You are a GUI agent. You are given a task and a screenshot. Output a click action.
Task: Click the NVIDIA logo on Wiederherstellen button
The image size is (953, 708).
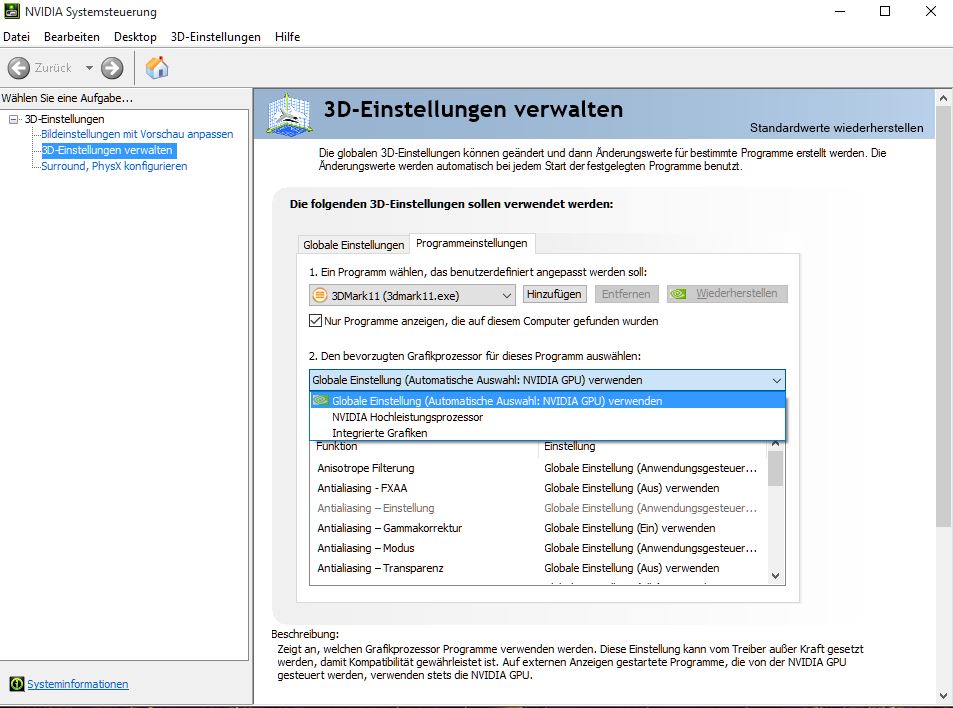(x=678, y=294)
